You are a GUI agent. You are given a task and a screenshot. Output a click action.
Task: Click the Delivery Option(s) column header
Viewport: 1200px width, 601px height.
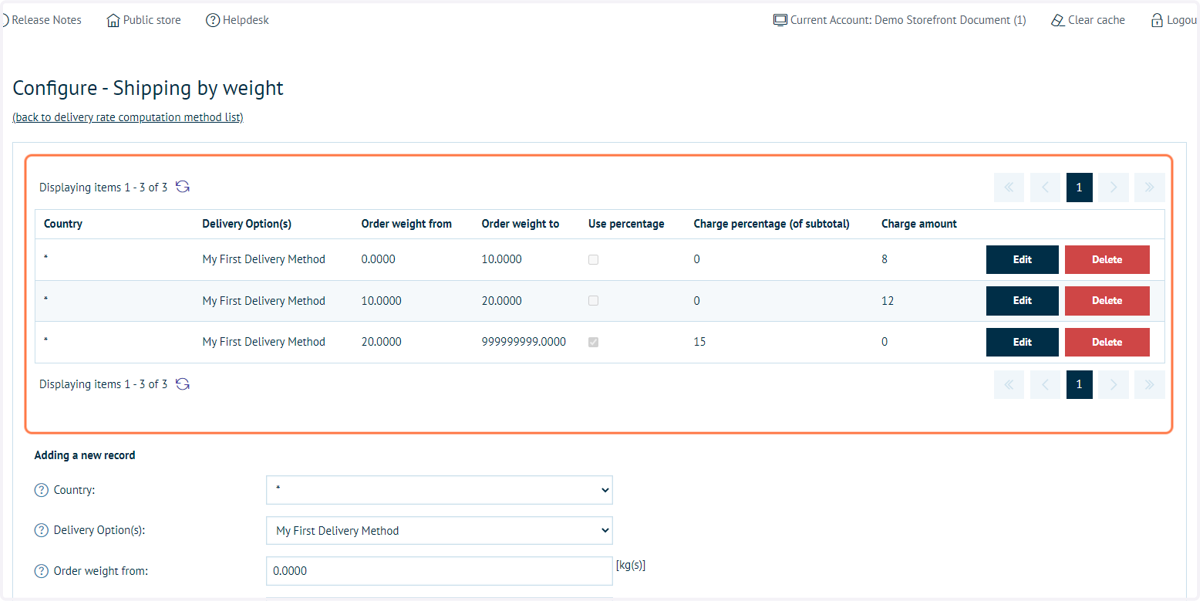point(247,224)
